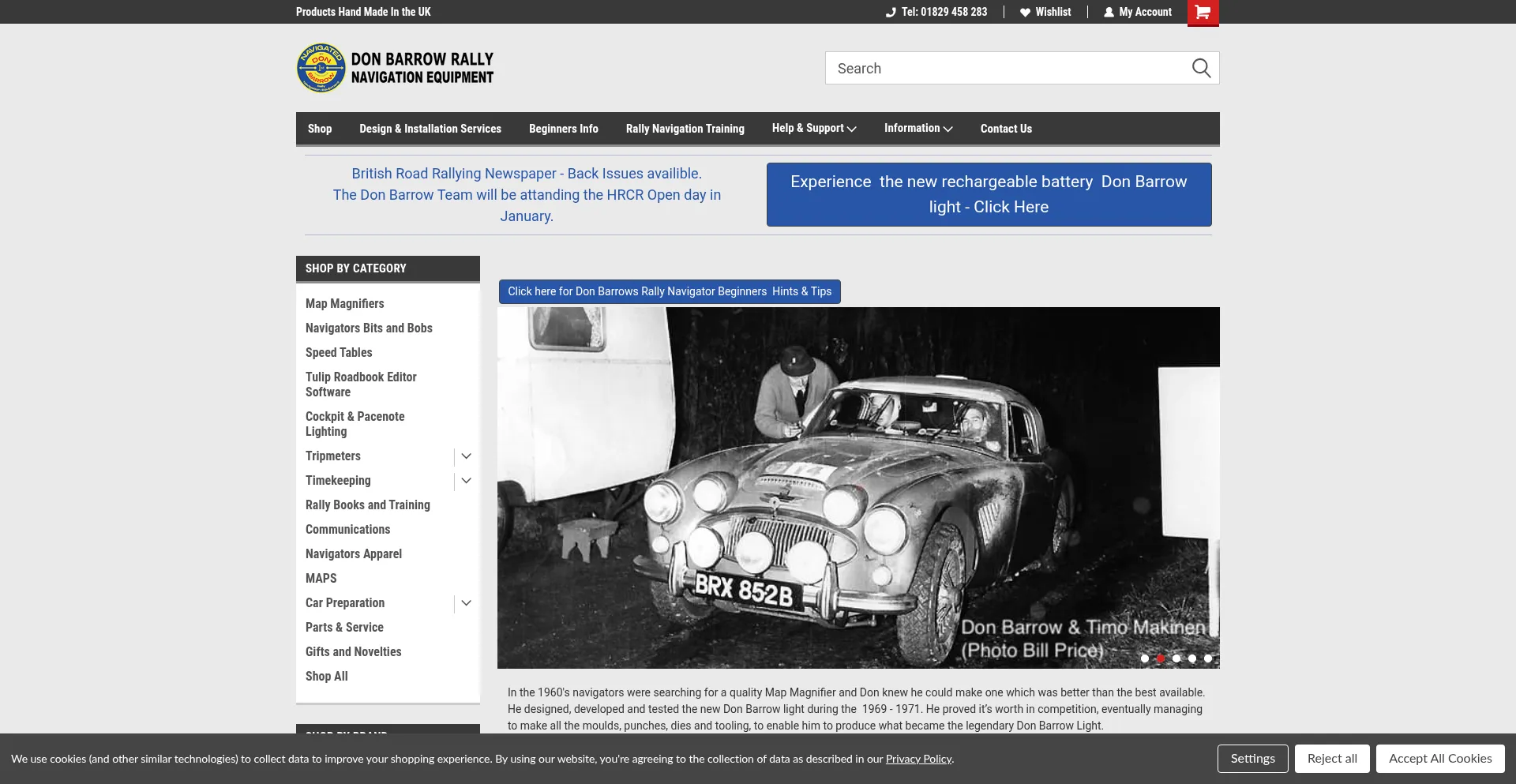Screen dimensions: 1516x784
Task: Select the active red carousel dot
Action: pos(1161,658)
